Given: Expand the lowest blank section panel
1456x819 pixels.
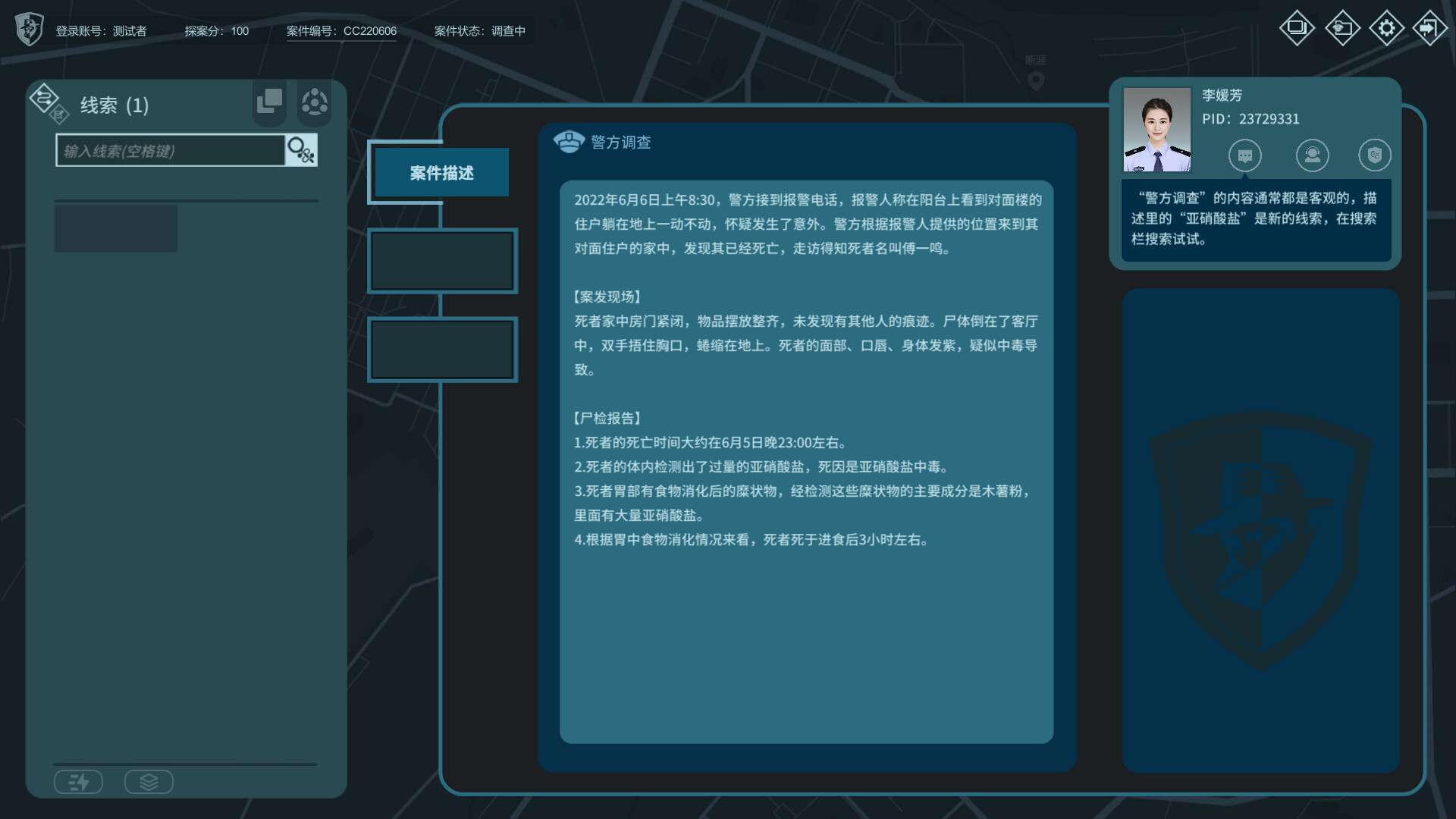Looking at the screenshot, I should [x=442, y=350].
